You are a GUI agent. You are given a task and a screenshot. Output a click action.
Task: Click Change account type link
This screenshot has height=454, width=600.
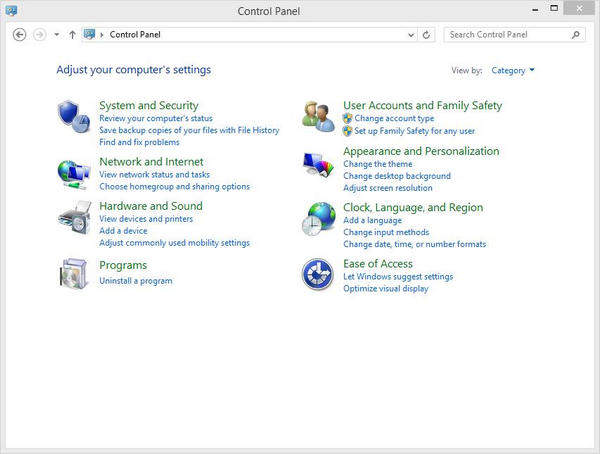[x=394, y=118]
